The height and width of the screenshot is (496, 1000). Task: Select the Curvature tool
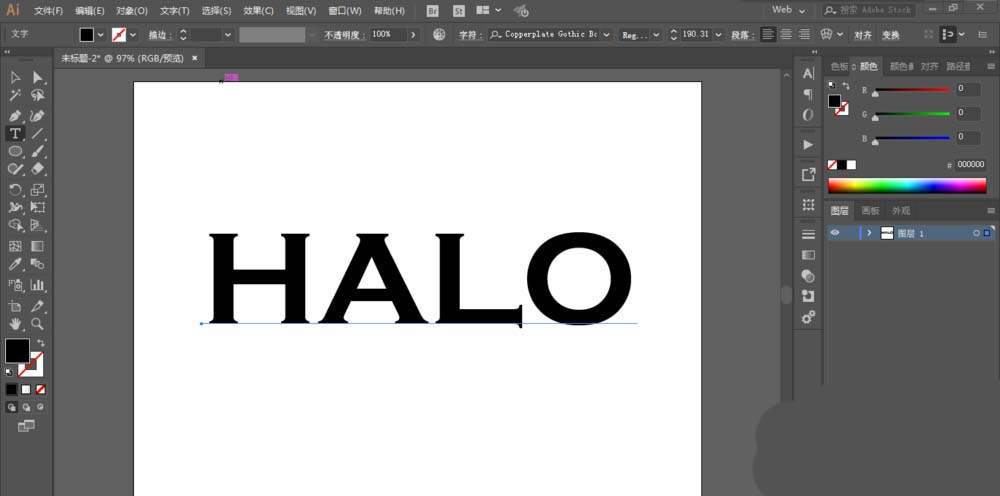click(38, 116)
